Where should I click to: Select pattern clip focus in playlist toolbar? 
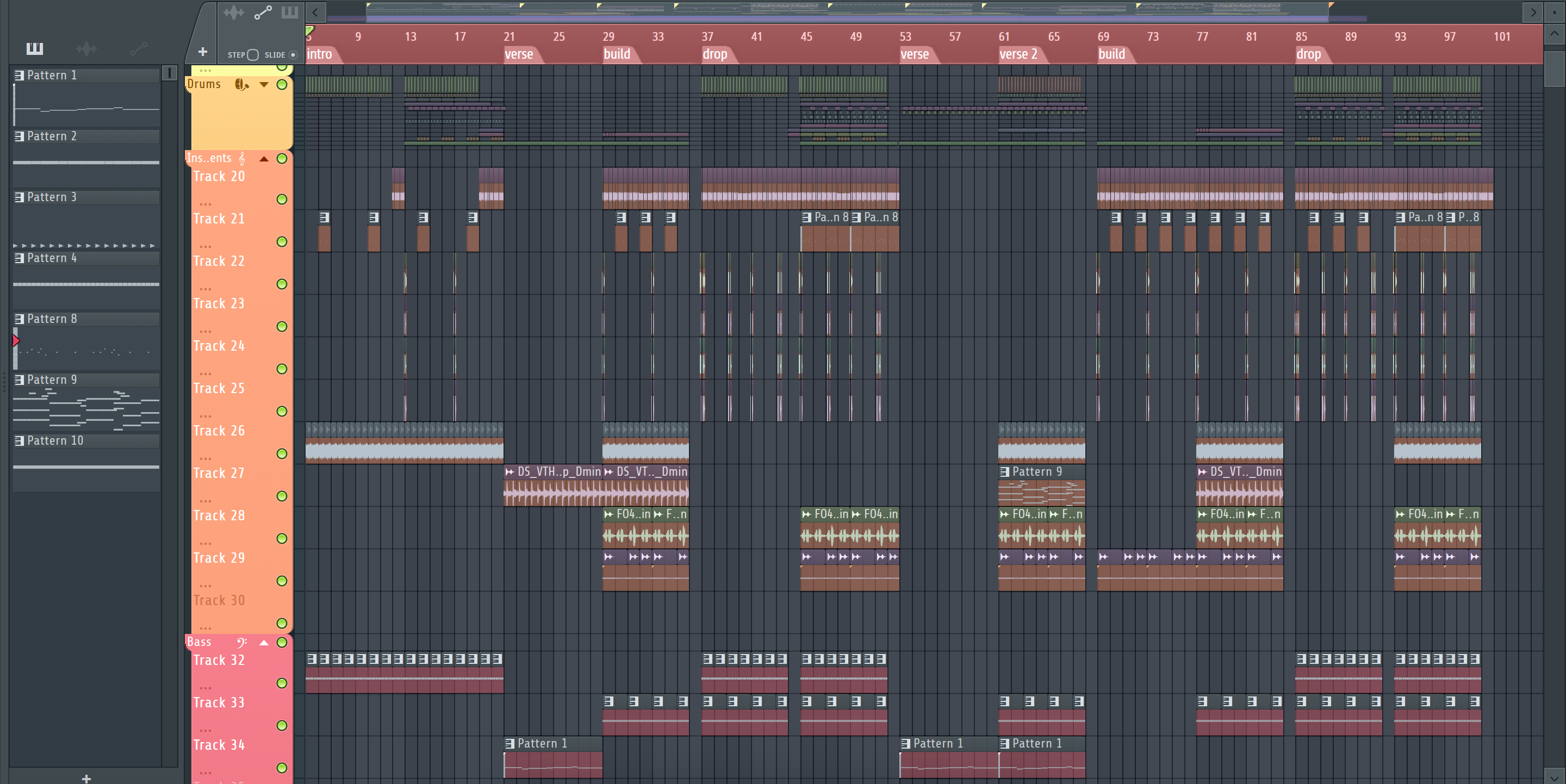(x=289, y=13)
